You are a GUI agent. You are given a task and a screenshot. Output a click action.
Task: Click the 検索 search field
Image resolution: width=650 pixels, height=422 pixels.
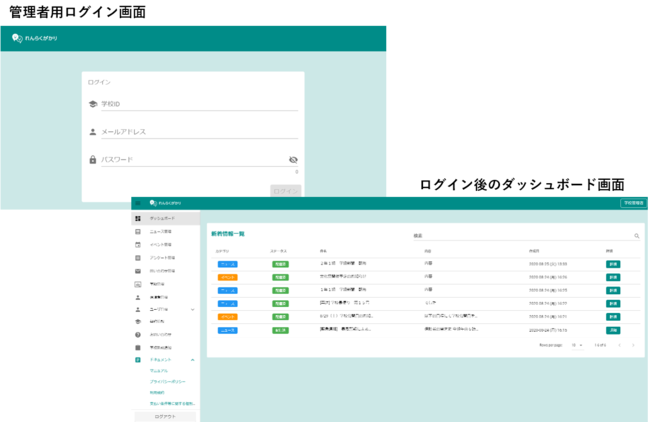point(520,237)
